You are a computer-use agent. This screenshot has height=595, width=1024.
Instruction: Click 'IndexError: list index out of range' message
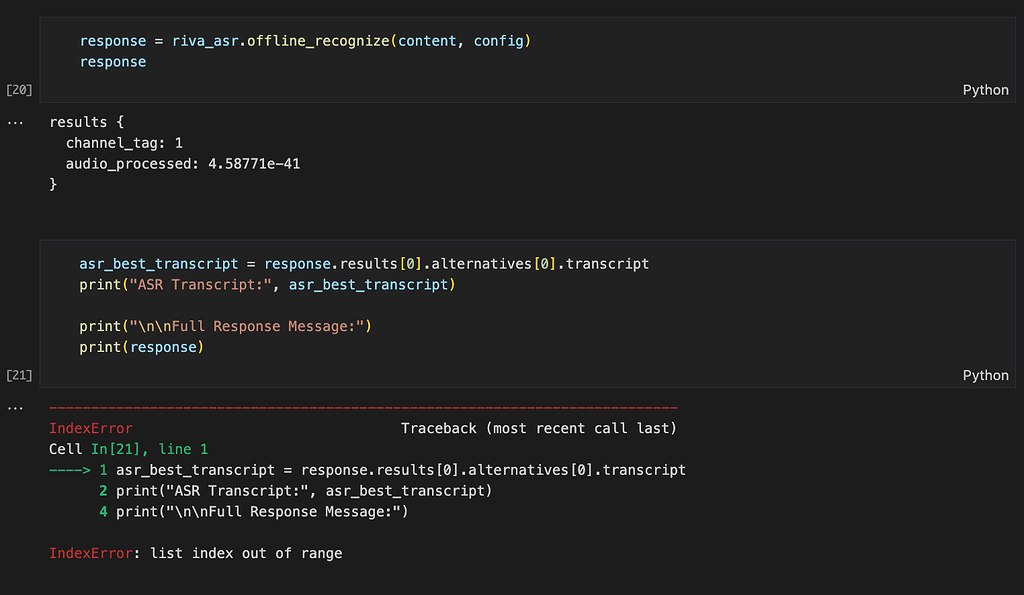[195, 553]
